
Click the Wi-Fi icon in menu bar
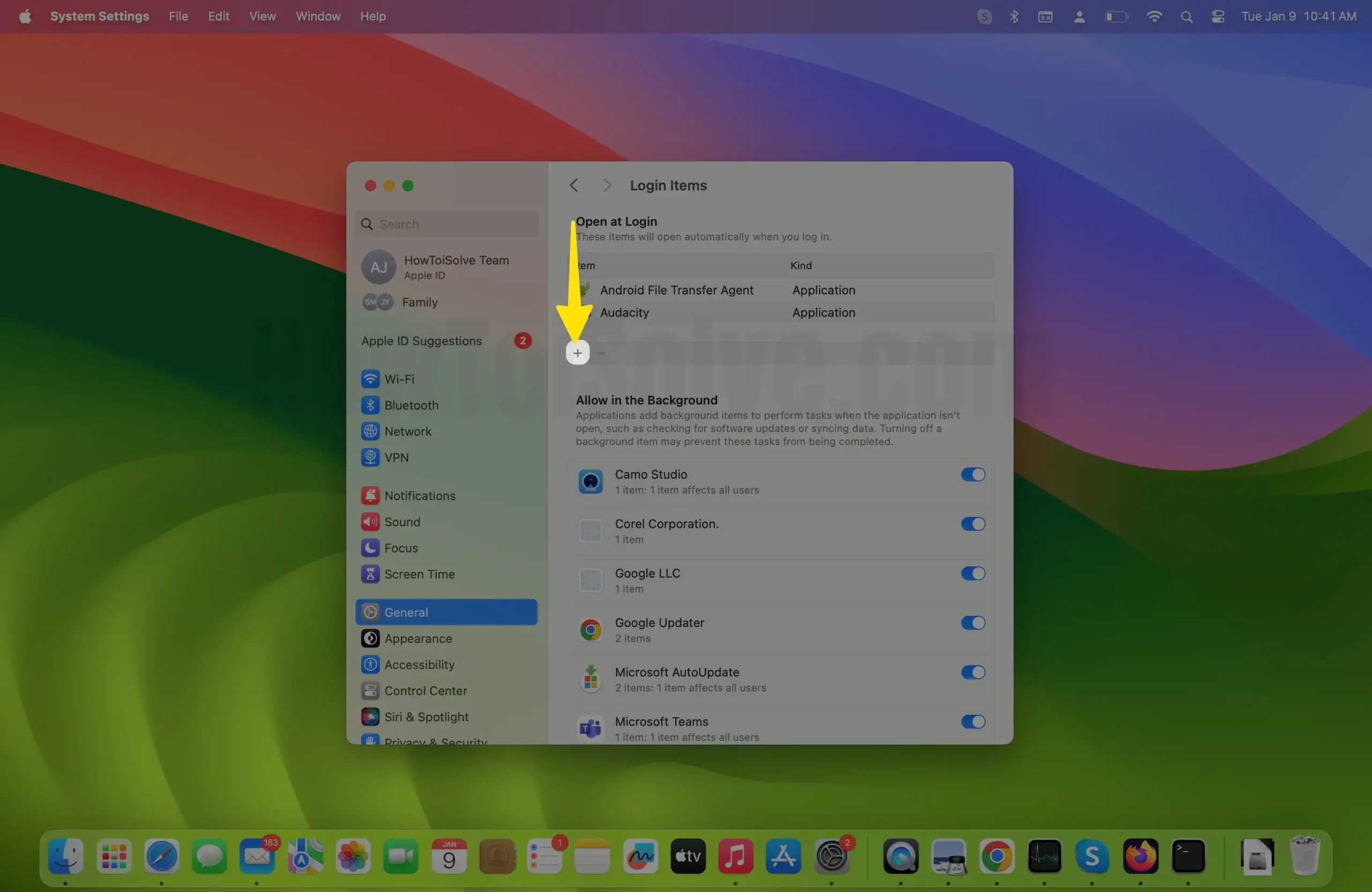(x=1153, y=16)
